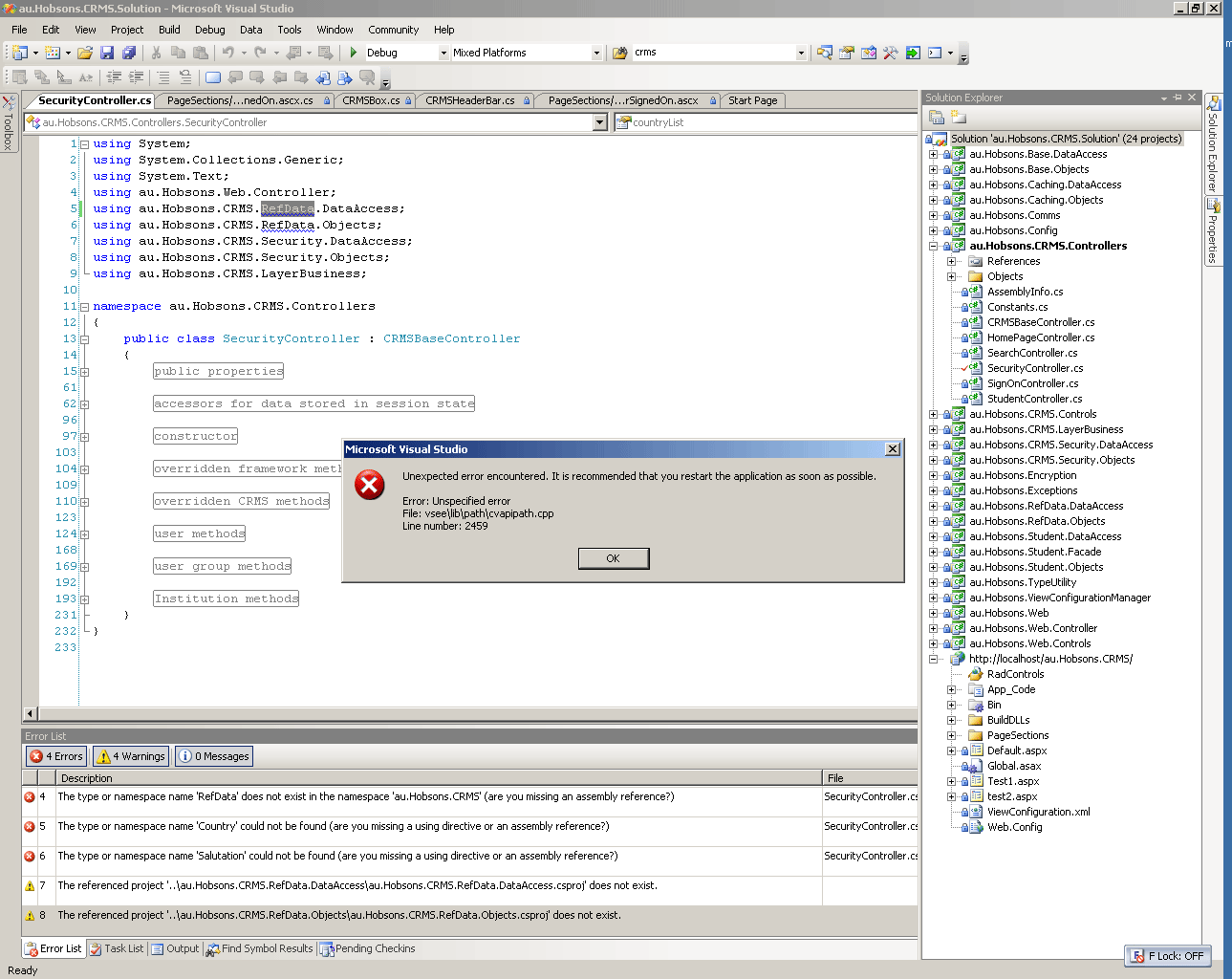
Task: Click the Decrease Indent icon
Action: coord(115,77)
